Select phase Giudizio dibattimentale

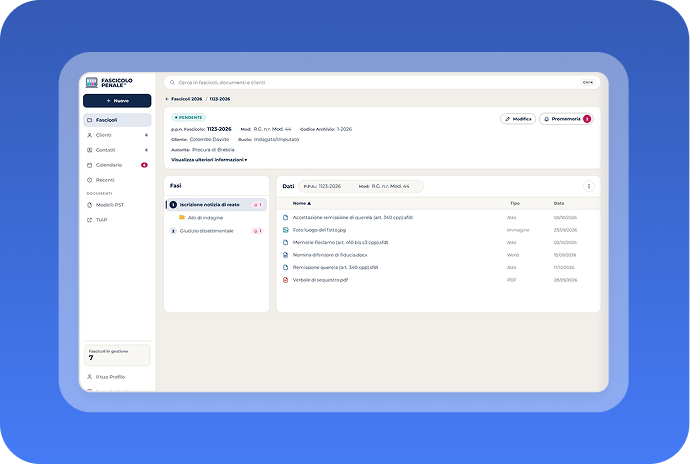(x=217, y=231)
